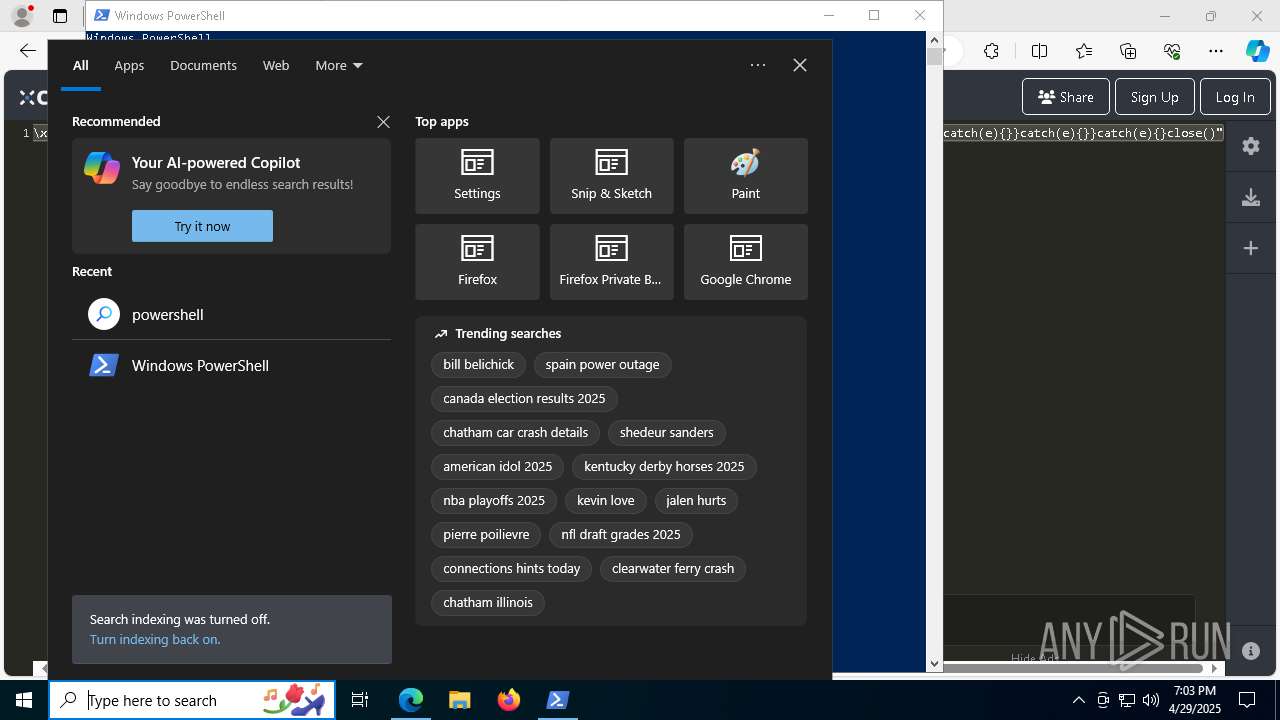The image size is (1280, 720).
Task: Search trending 'chatham illinois'
Action: coord(488,603)
